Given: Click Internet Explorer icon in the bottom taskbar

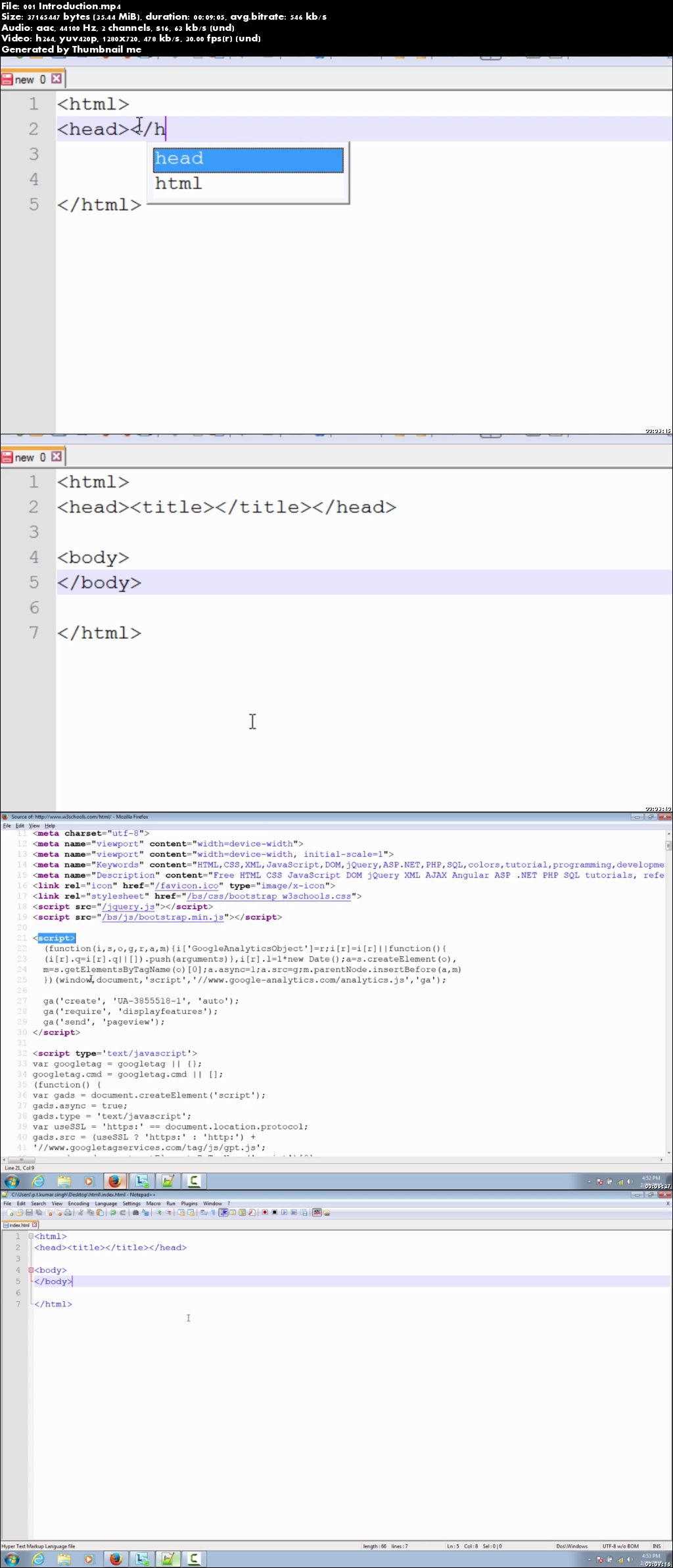Looking at the screenshot, I should (38, 1559).
